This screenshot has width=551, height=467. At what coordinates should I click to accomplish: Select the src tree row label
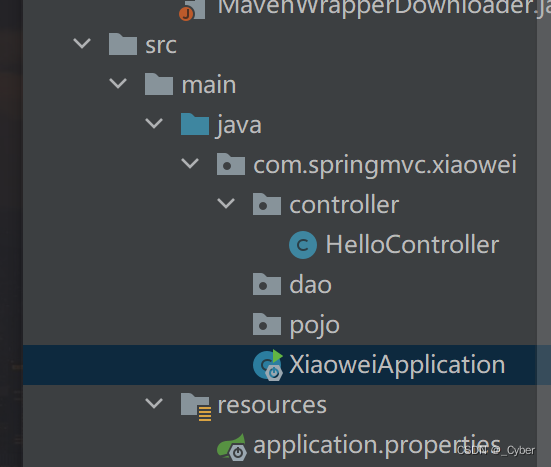[x=161, y=45]
